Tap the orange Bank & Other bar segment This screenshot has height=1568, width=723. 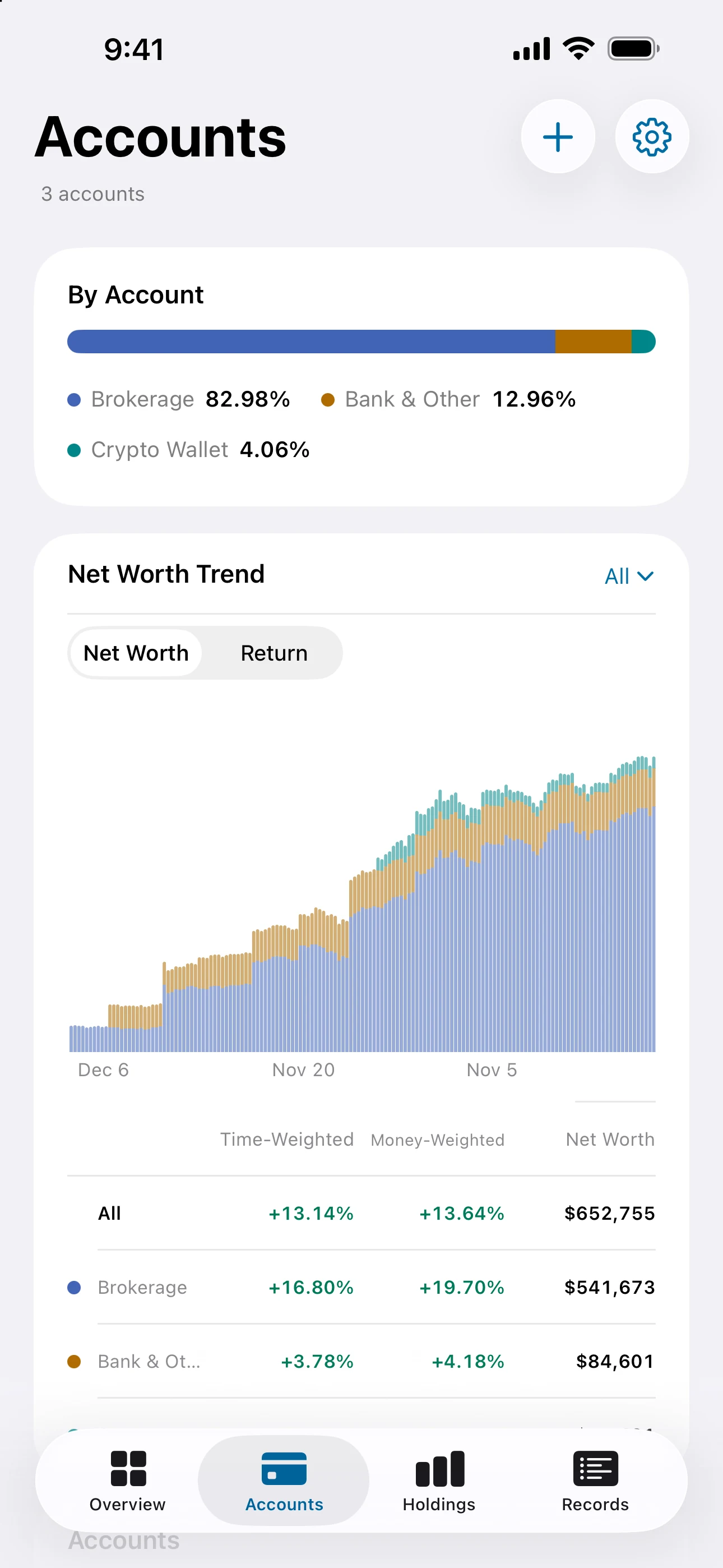click(x=594, y=342)
